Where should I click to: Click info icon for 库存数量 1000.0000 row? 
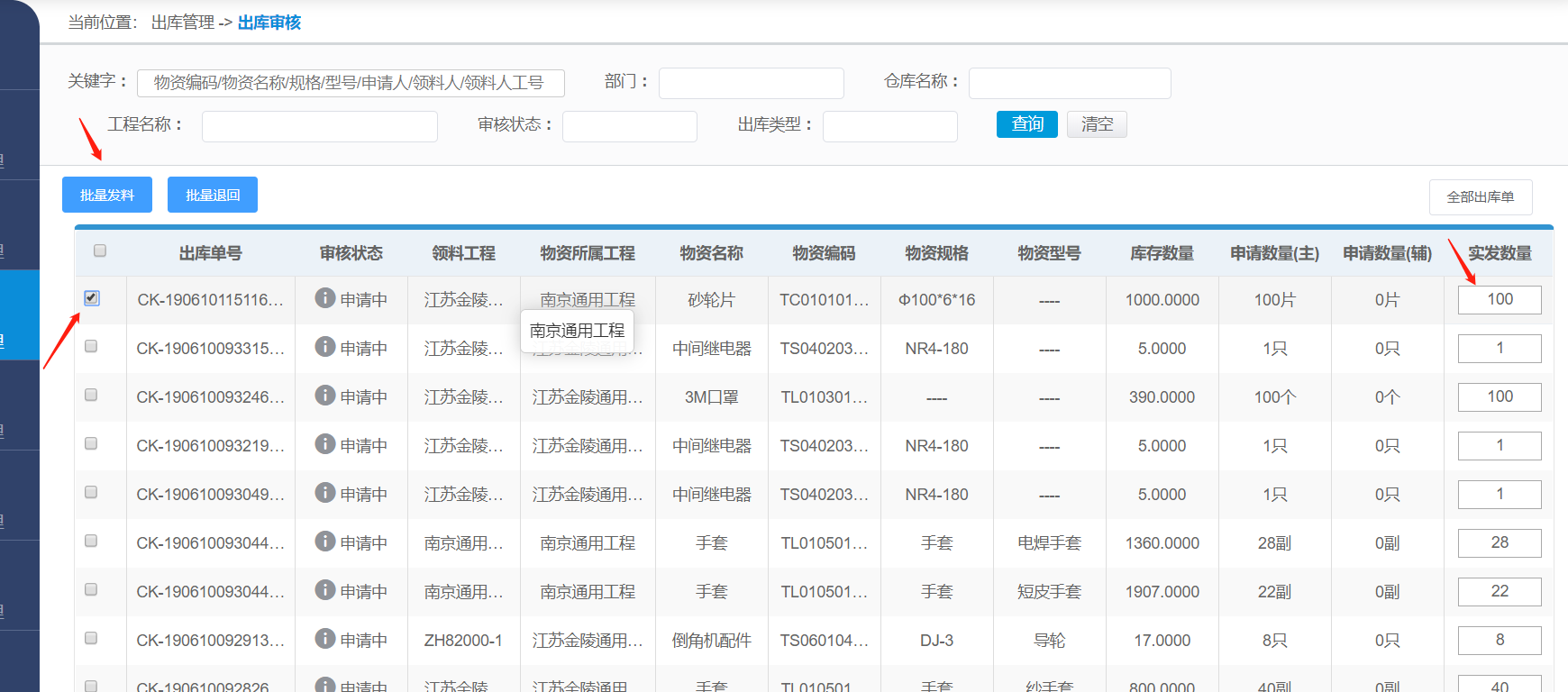(325, 298)
